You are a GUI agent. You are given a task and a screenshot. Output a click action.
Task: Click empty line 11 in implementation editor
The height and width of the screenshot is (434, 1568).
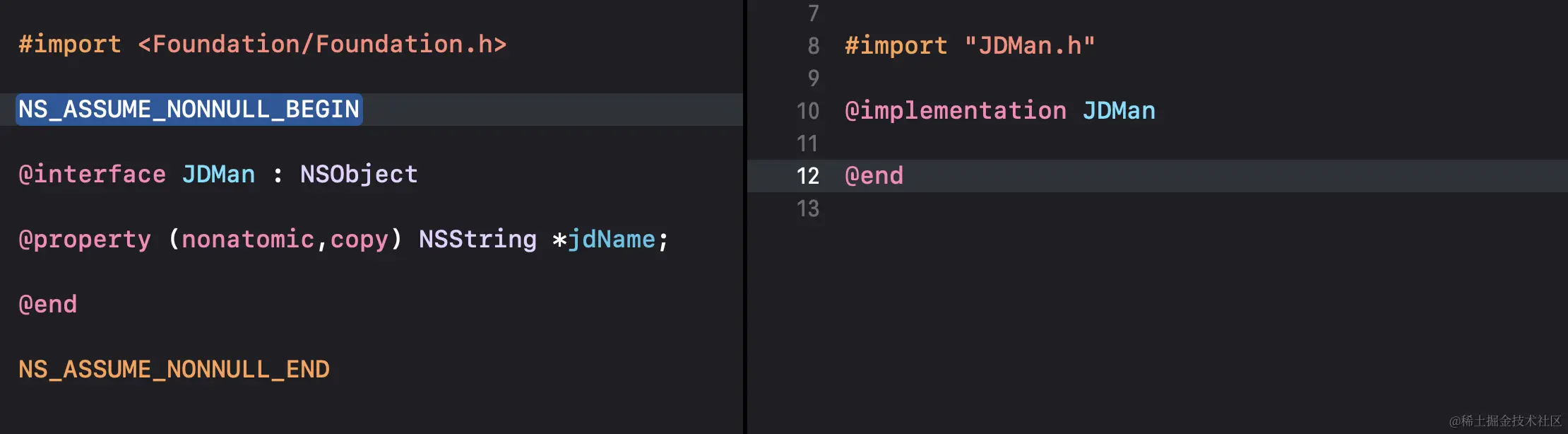pyautogui.click(x=1059, y=143)
